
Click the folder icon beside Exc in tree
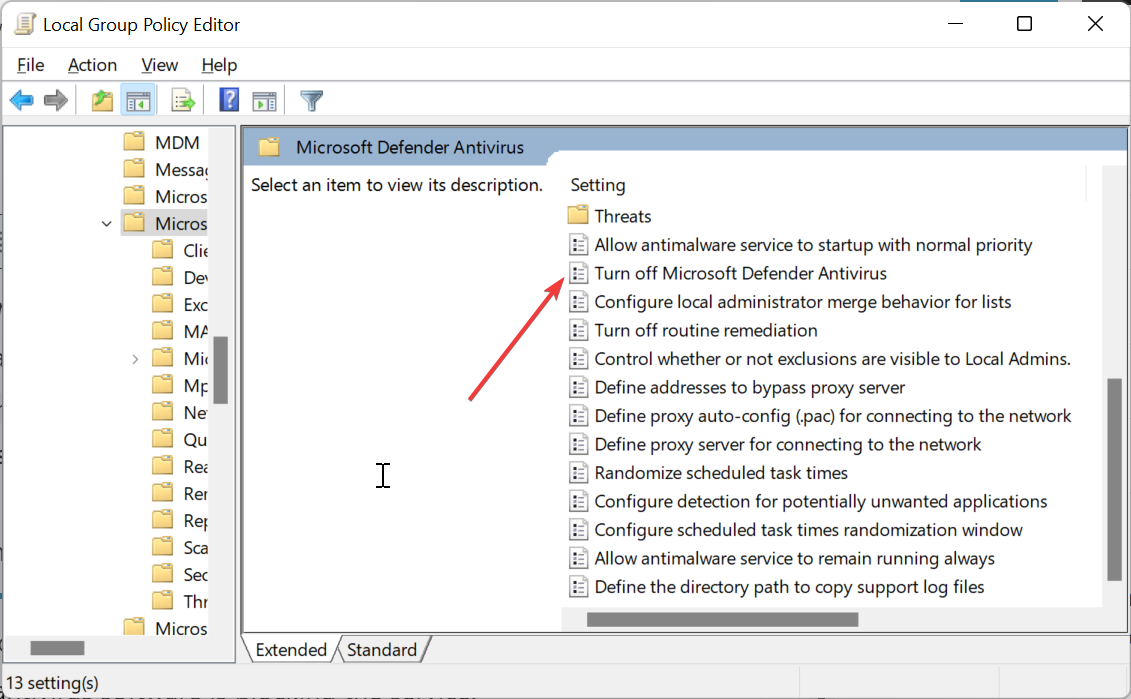[163, 304]
